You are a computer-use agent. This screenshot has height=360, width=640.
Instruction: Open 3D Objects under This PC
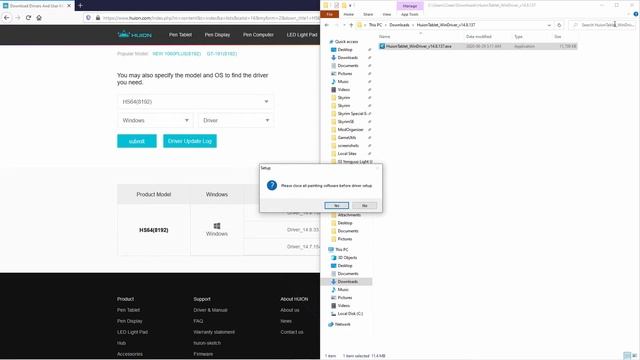[347, 258]
